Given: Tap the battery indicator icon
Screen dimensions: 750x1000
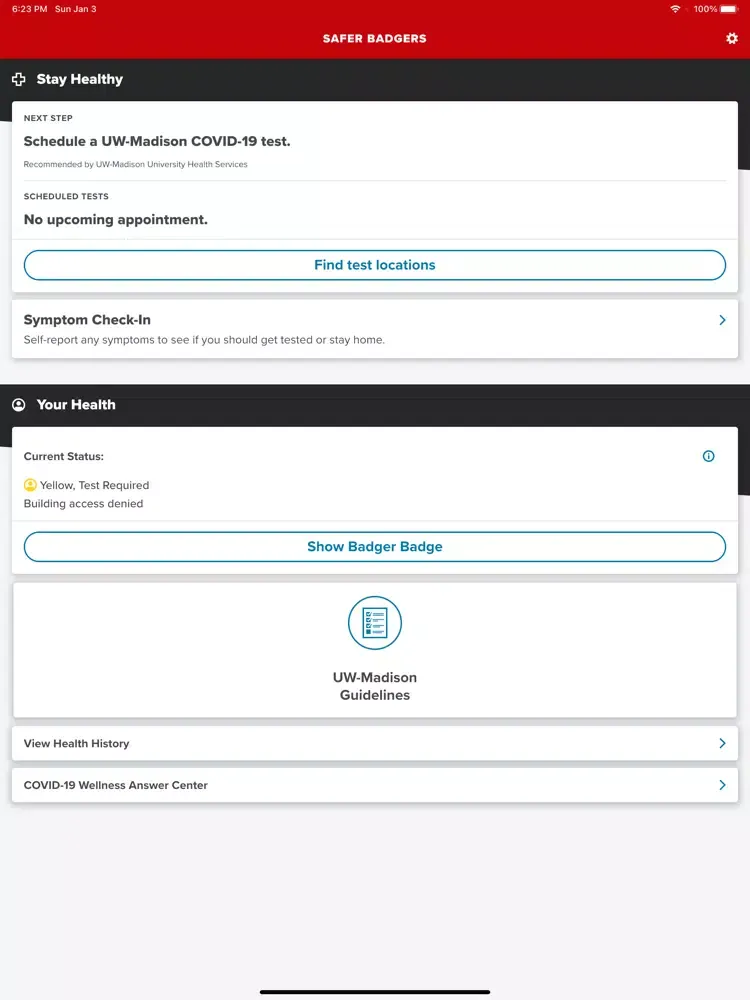Looking at the screenshot, I should pos(730,9).
